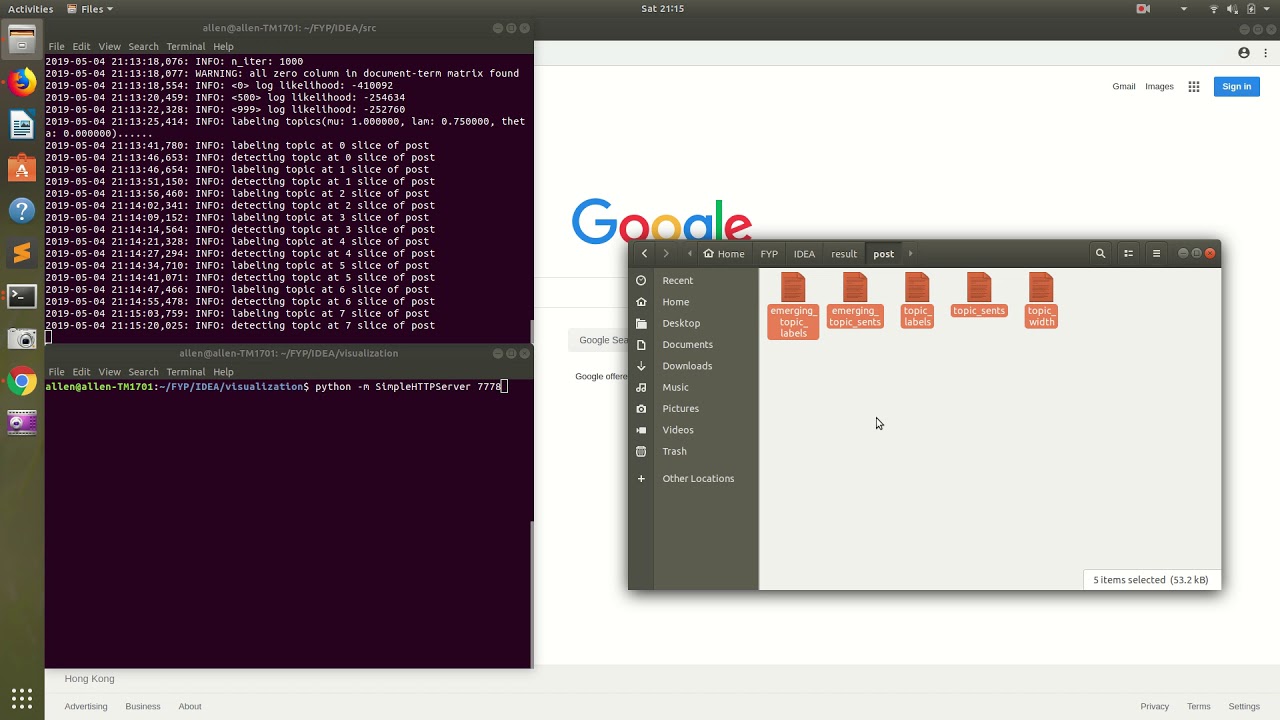Click the Gmail link on the Google page

[x=1124, y=87]
